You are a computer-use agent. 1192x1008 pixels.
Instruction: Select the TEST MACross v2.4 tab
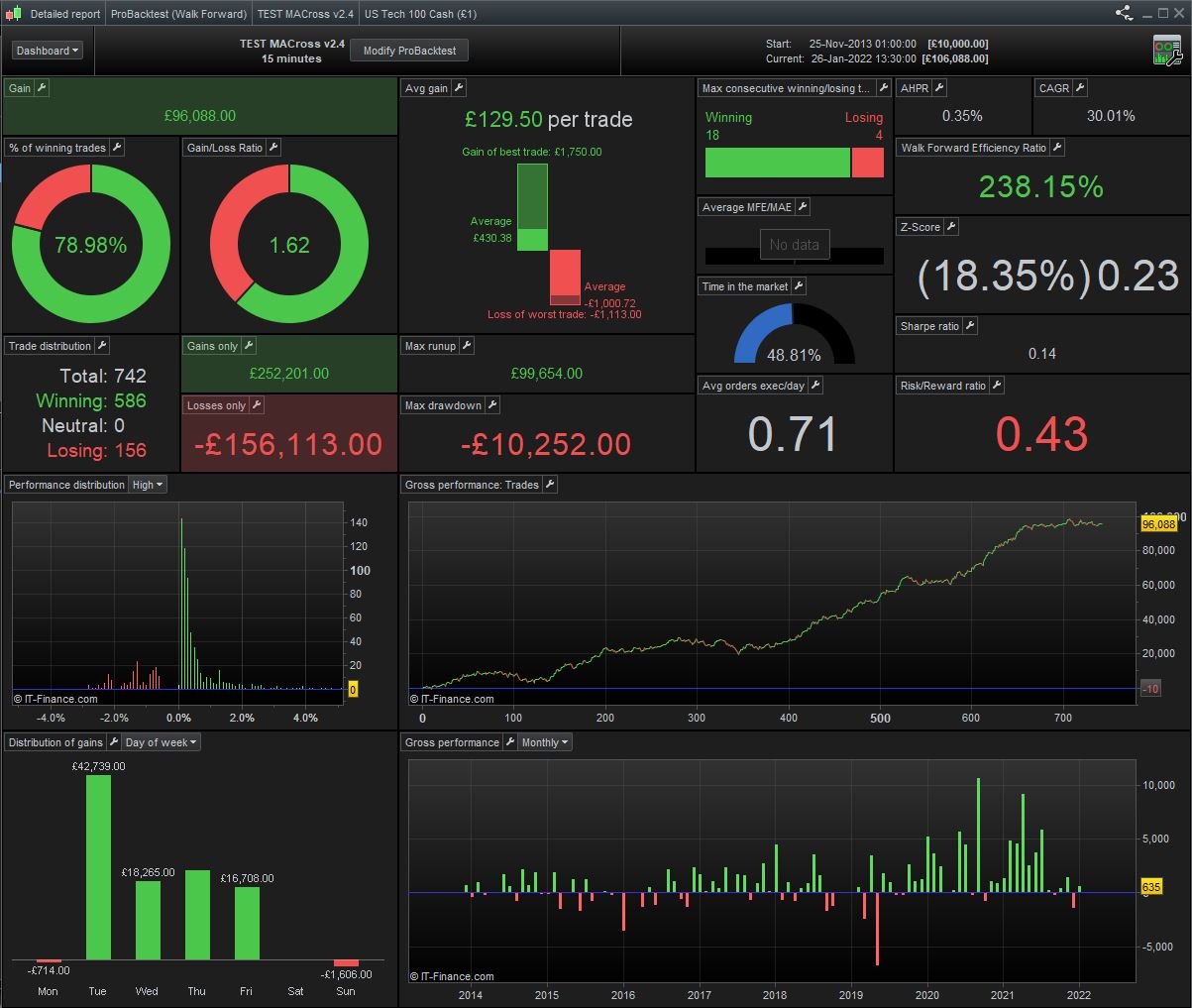tap(305, 14)
